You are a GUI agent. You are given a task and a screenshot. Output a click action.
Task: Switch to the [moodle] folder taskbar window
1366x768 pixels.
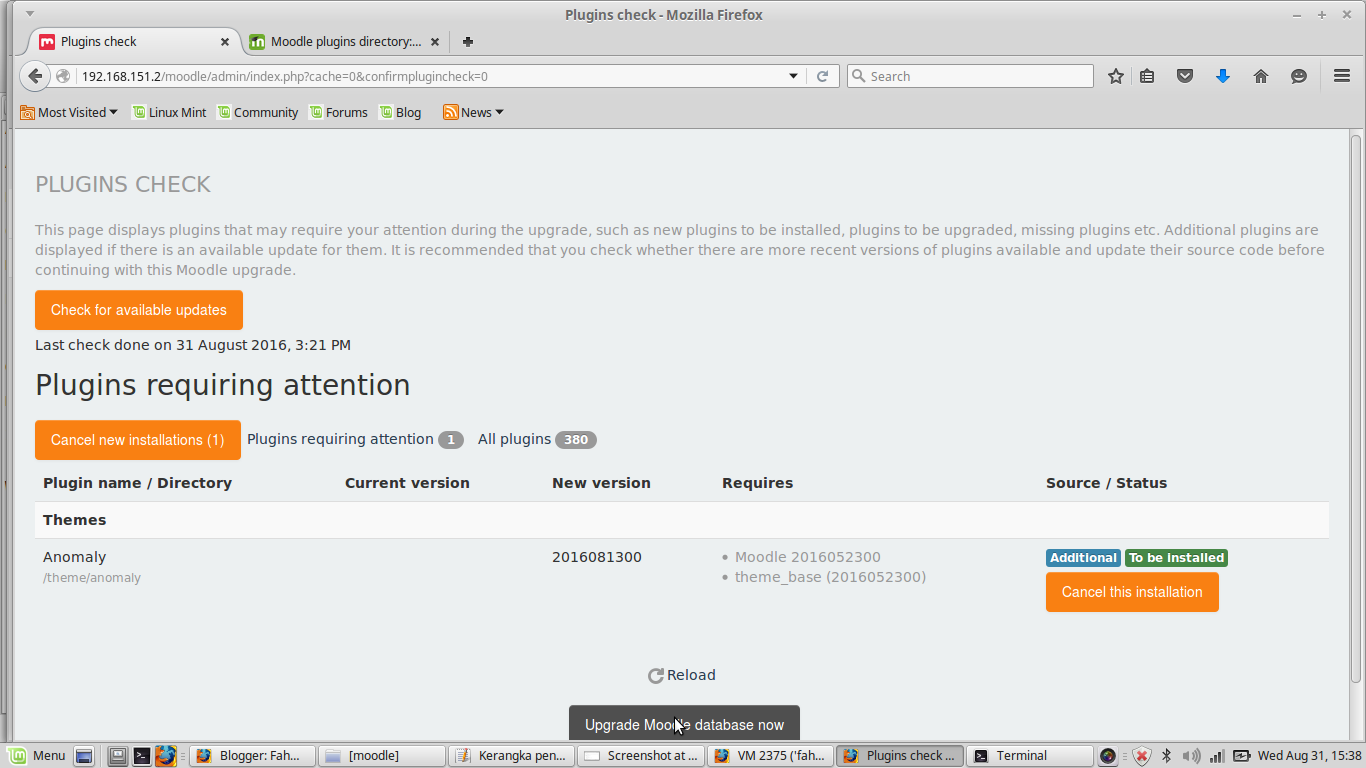click(382, 756)
